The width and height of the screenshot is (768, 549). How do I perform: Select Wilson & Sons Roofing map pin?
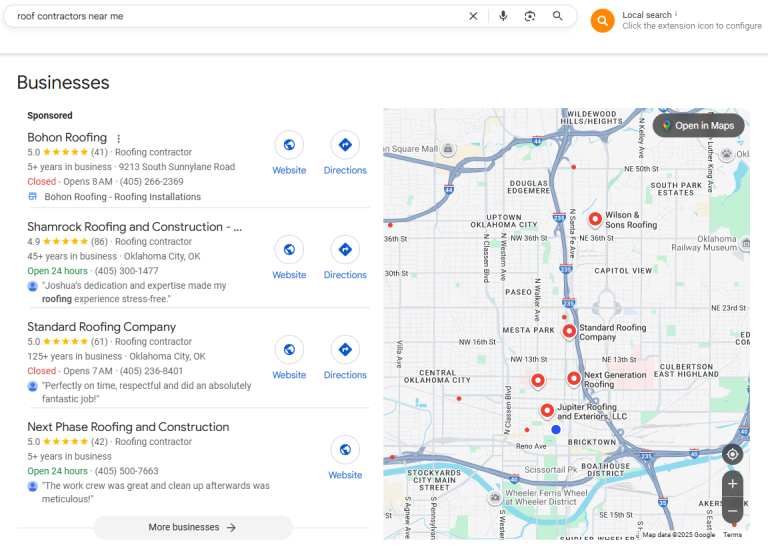[x=595, y=218]
